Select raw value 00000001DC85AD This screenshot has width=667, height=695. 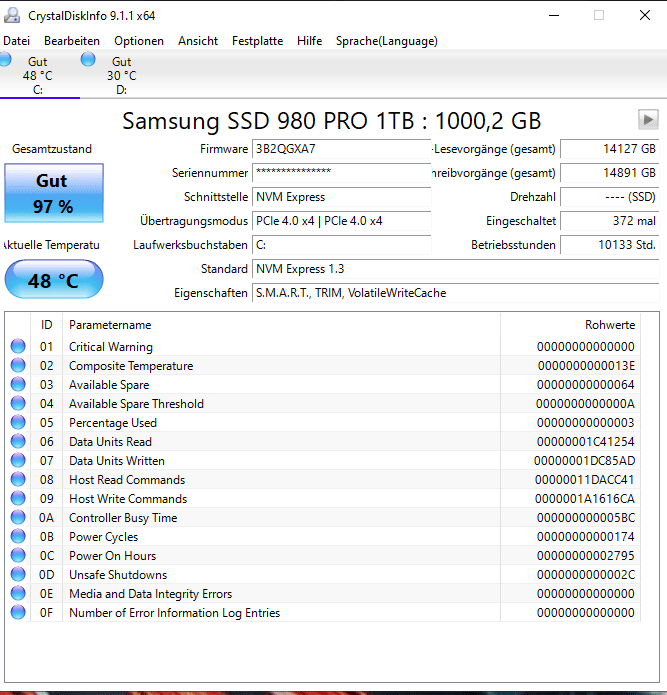coord(585,461)
